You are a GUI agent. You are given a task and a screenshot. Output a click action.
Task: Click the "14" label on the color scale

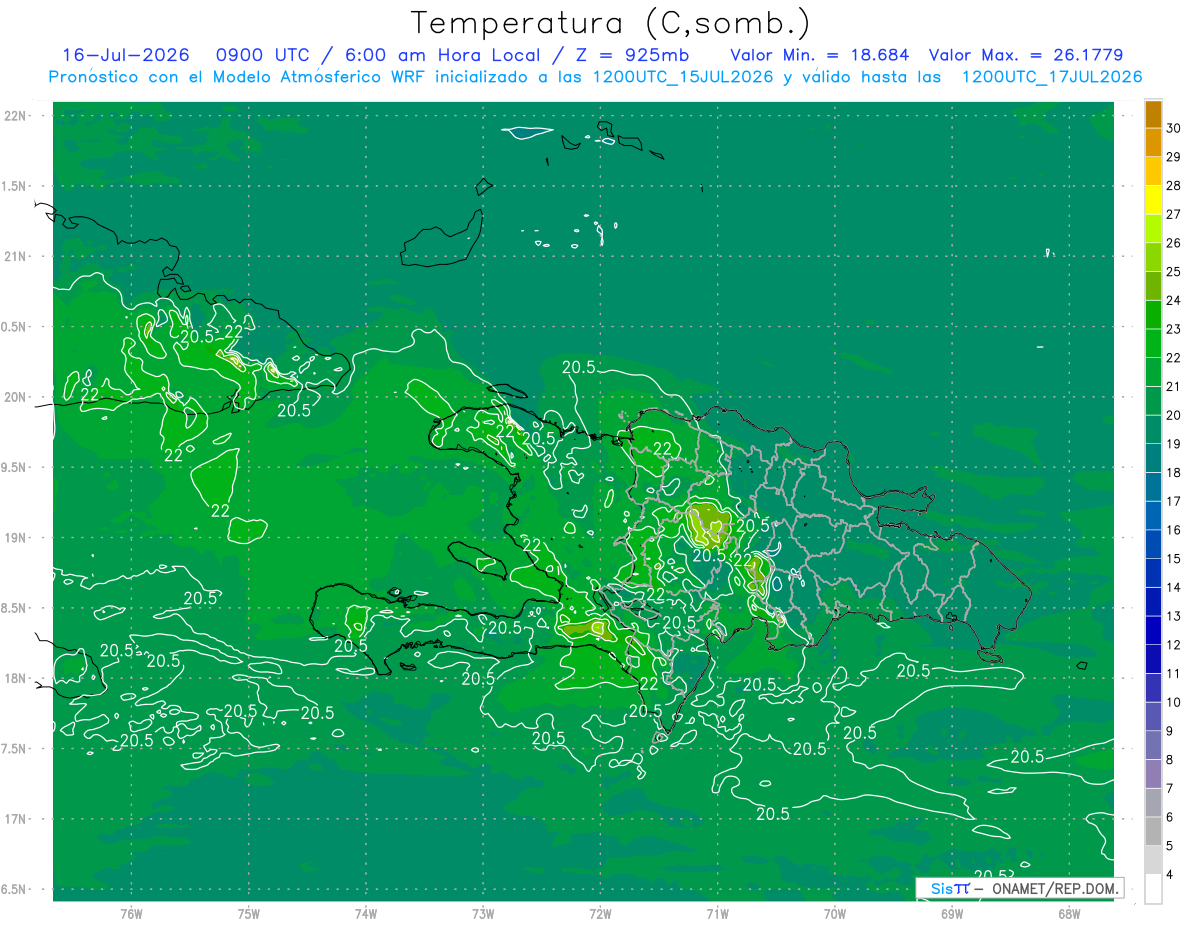(1174, 587)
